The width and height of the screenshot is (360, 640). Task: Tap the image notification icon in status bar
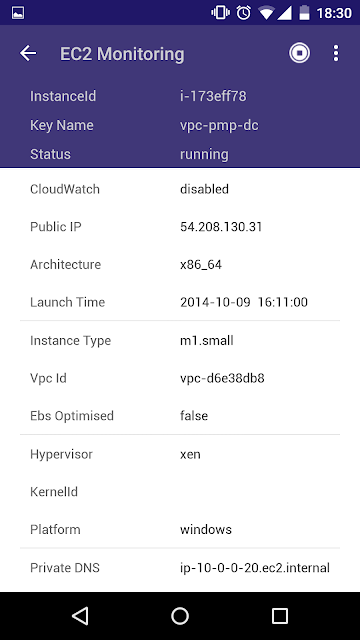pos(18,13)
